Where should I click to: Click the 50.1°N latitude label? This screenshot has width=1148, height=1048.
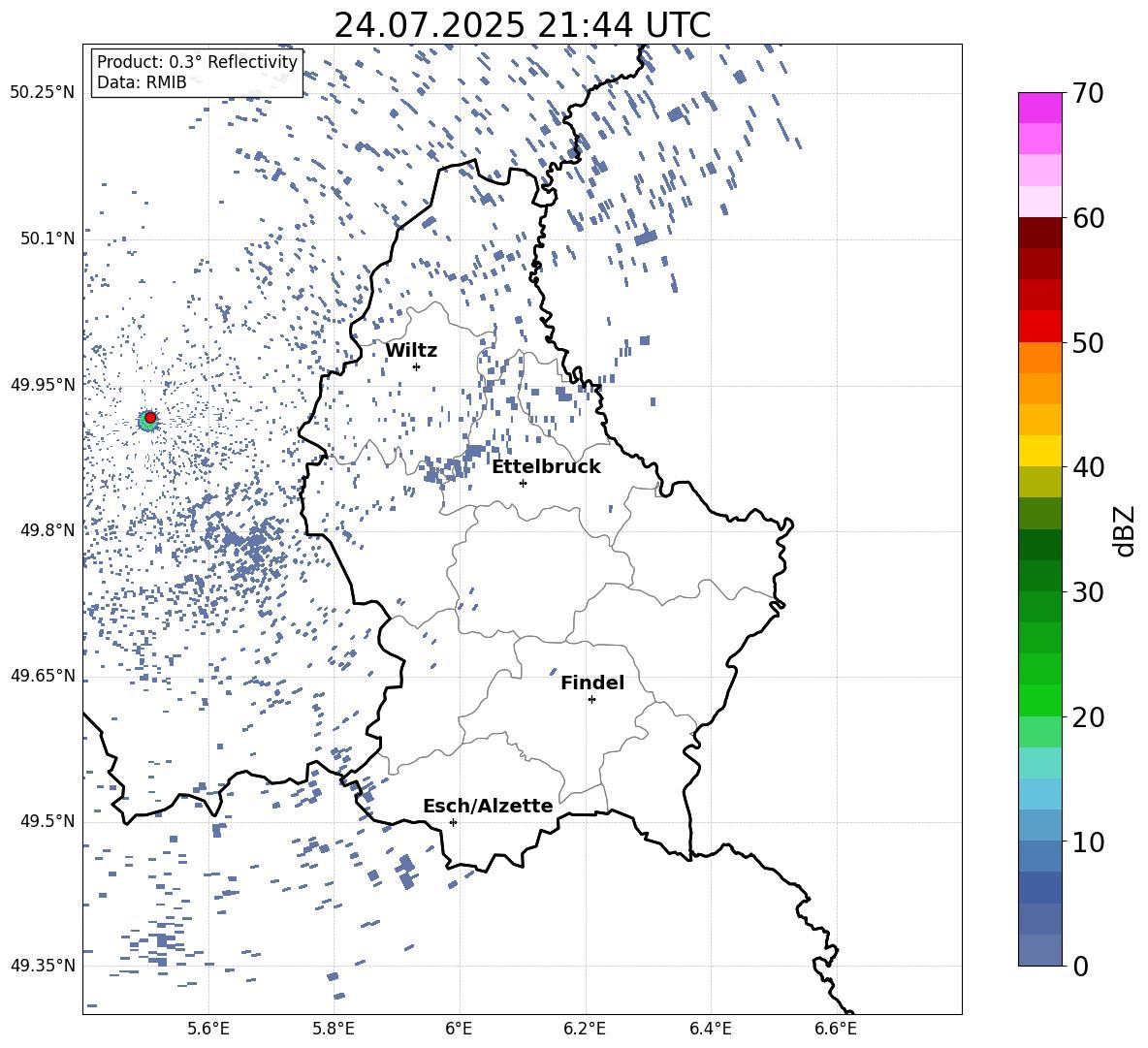(48, 238)
